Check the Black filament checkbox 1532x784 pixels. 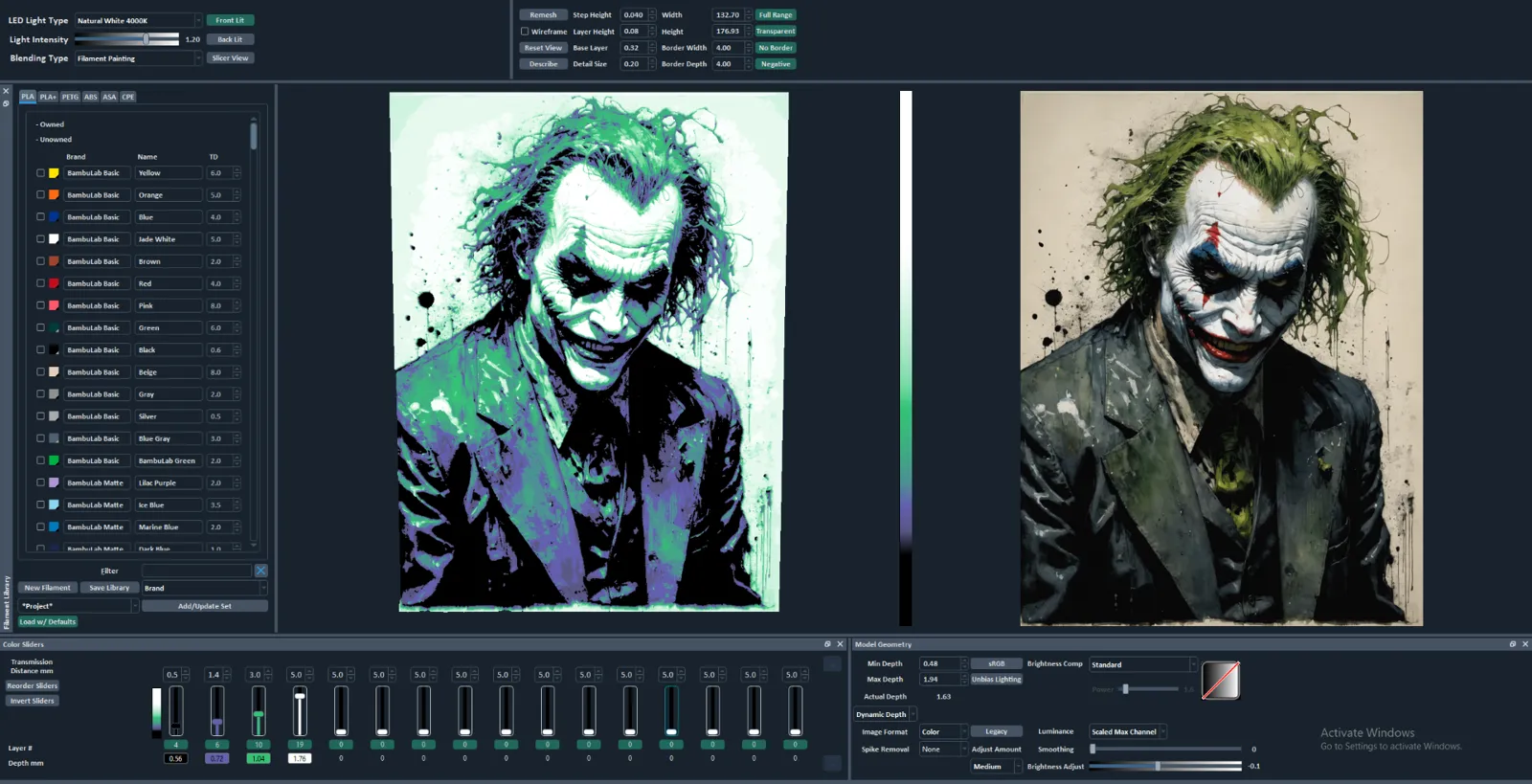click(x=40, y=349)
